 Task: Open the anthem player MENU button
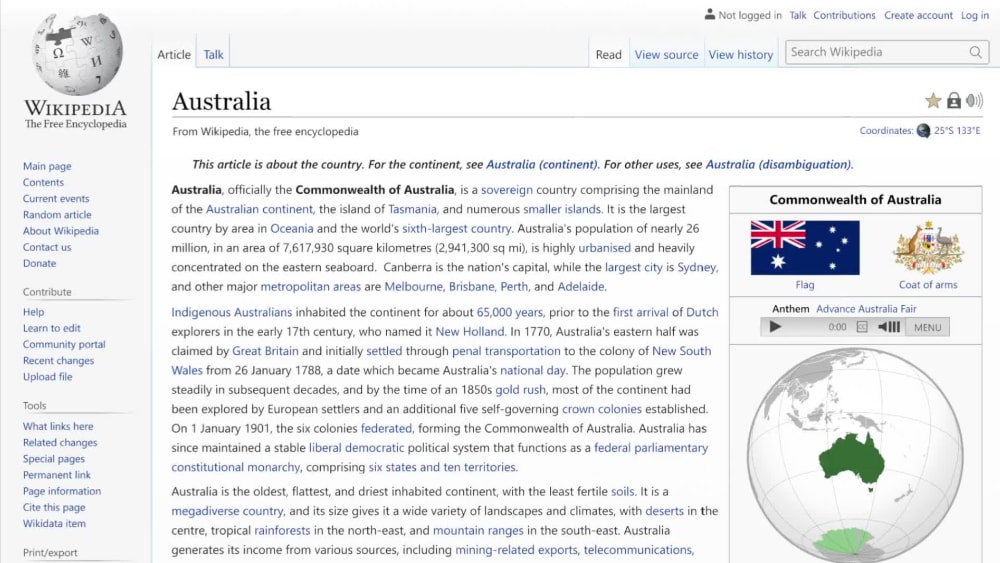click(927, 327)
